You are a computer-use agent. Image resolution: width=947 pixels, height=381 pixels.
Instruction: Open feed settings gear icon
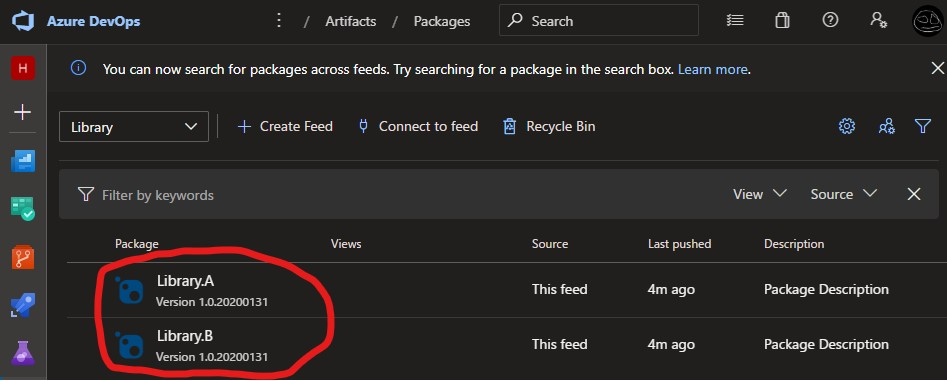(x=847, y=126)
